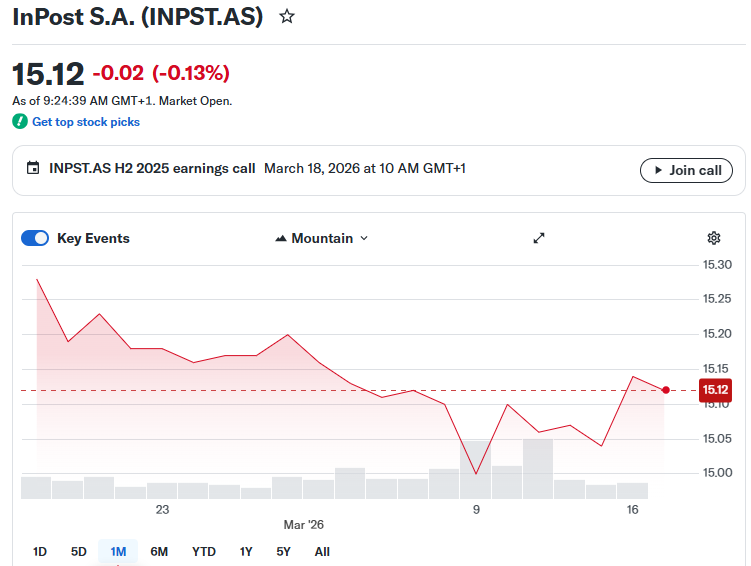Image resolution: width=751 pixels, height=566 pixels.
Task: Click the 9 date label on x-axis
Action: (476, 509)
